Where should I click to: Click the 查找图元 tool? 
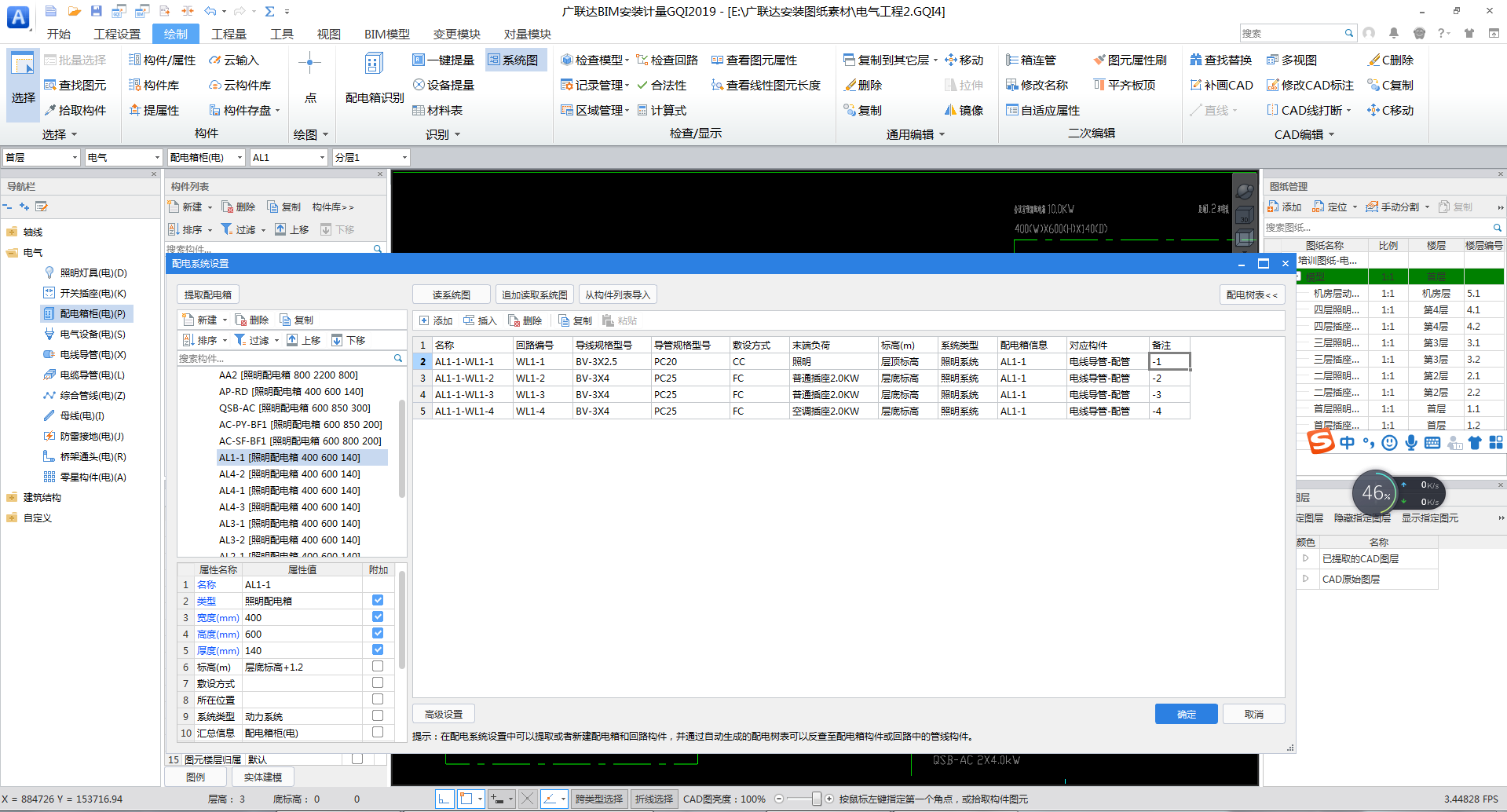point(75,85)
